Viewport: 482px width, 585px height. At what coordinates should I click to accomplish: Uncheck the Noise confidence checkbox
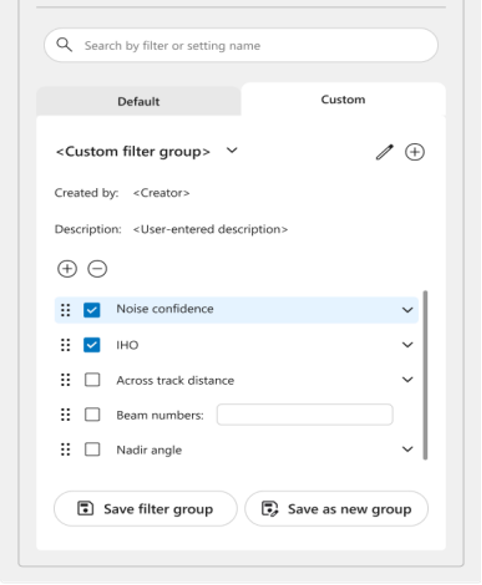coord(92,310)
